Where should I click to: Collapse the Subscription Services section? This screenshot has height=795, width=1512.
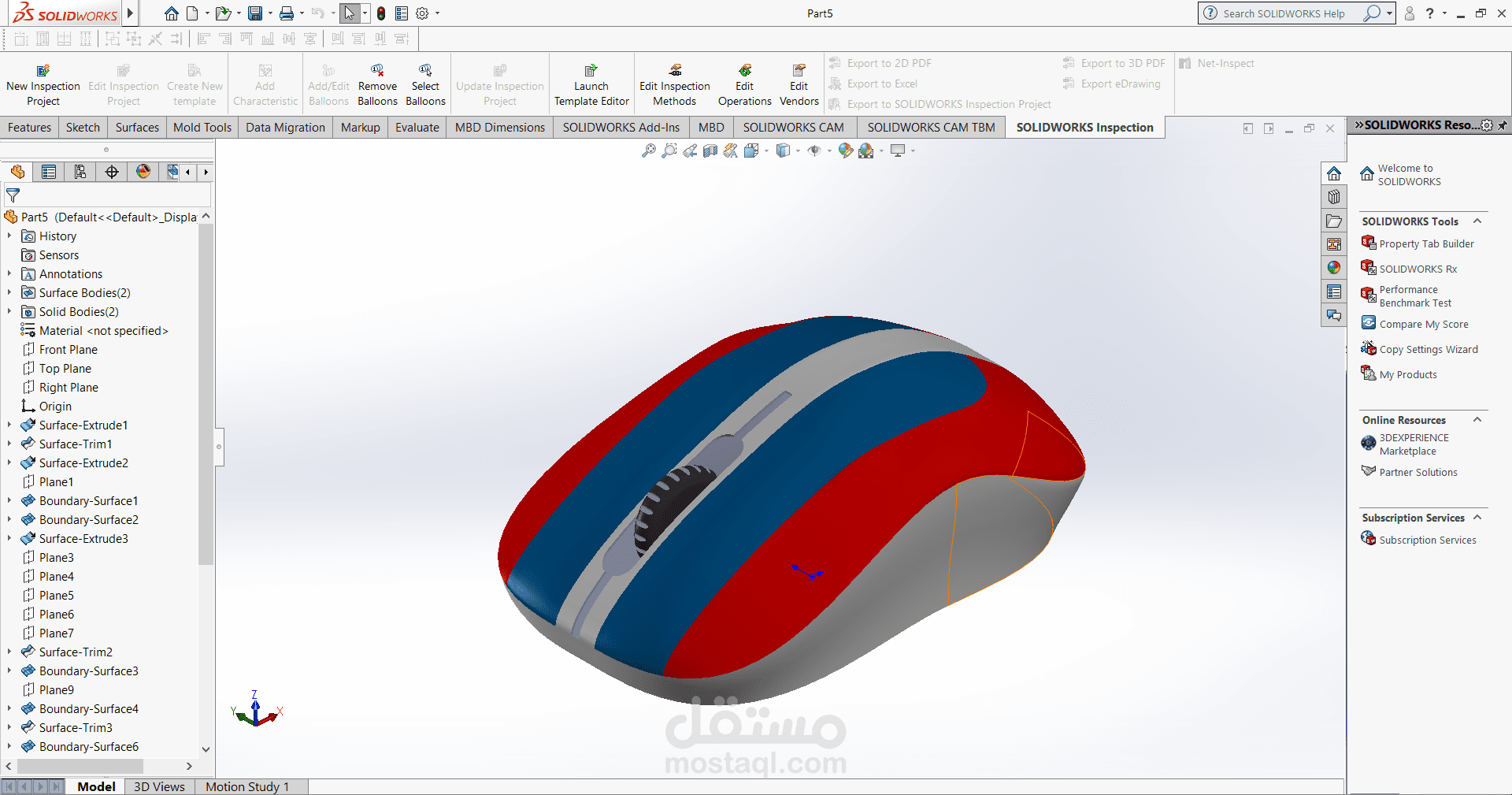[x=1477, y=518]
